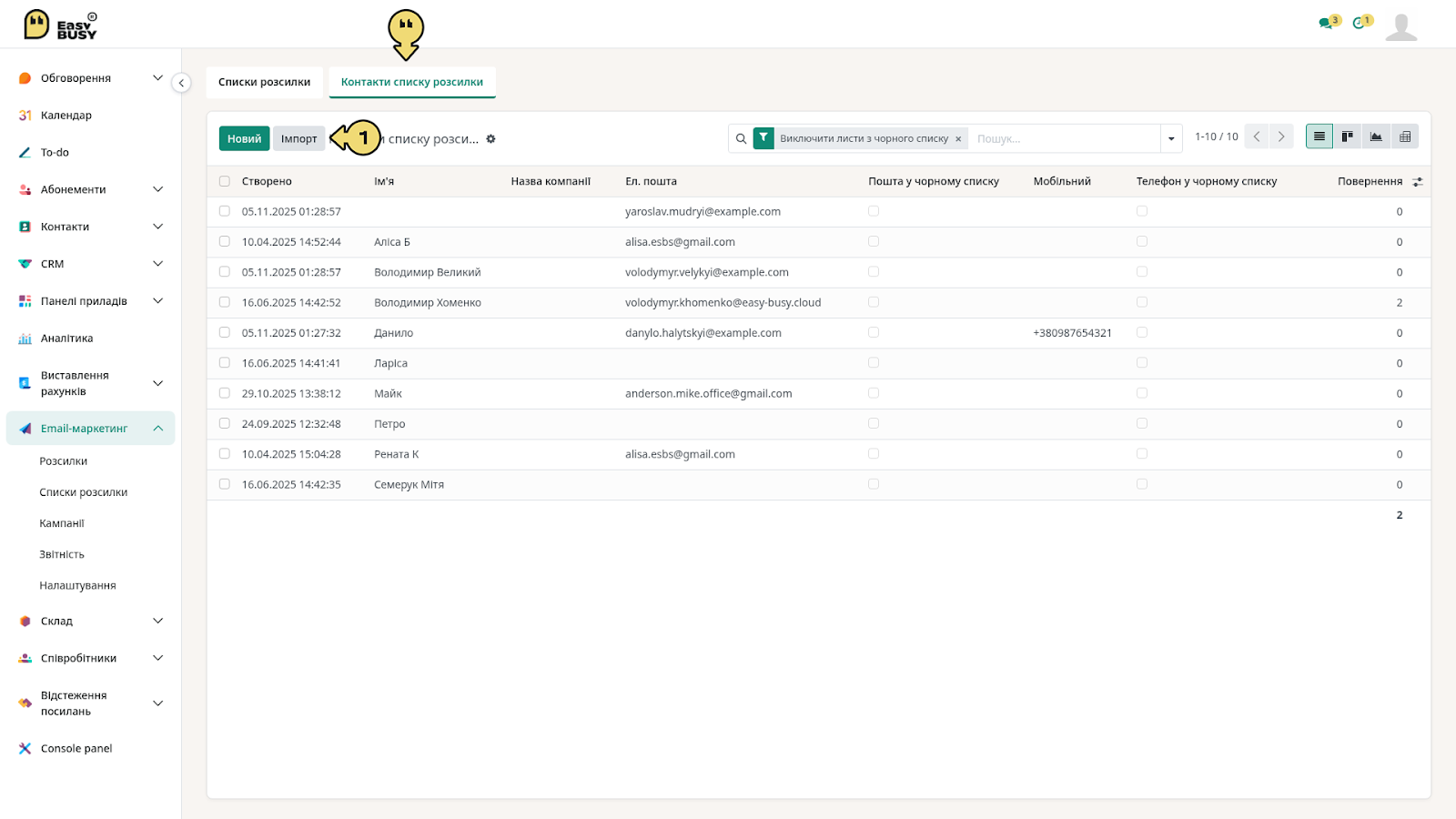Open the activities clock icon in header
Viewport: 1456px width, 819px height.
coord(1359,23)
